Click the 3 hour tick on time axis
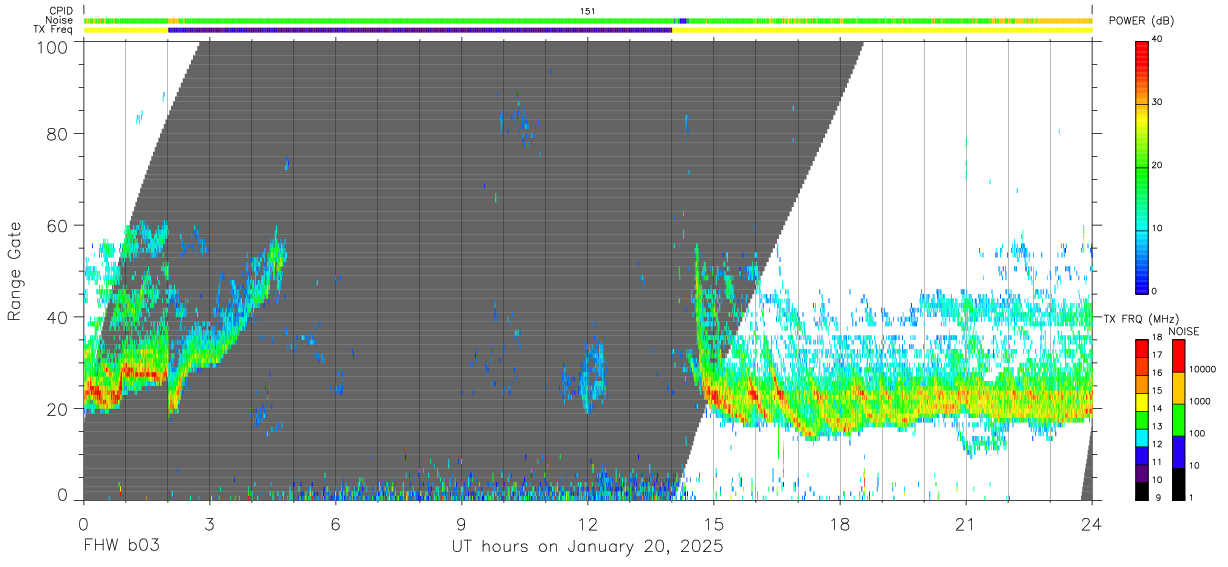 pos(209,523)
